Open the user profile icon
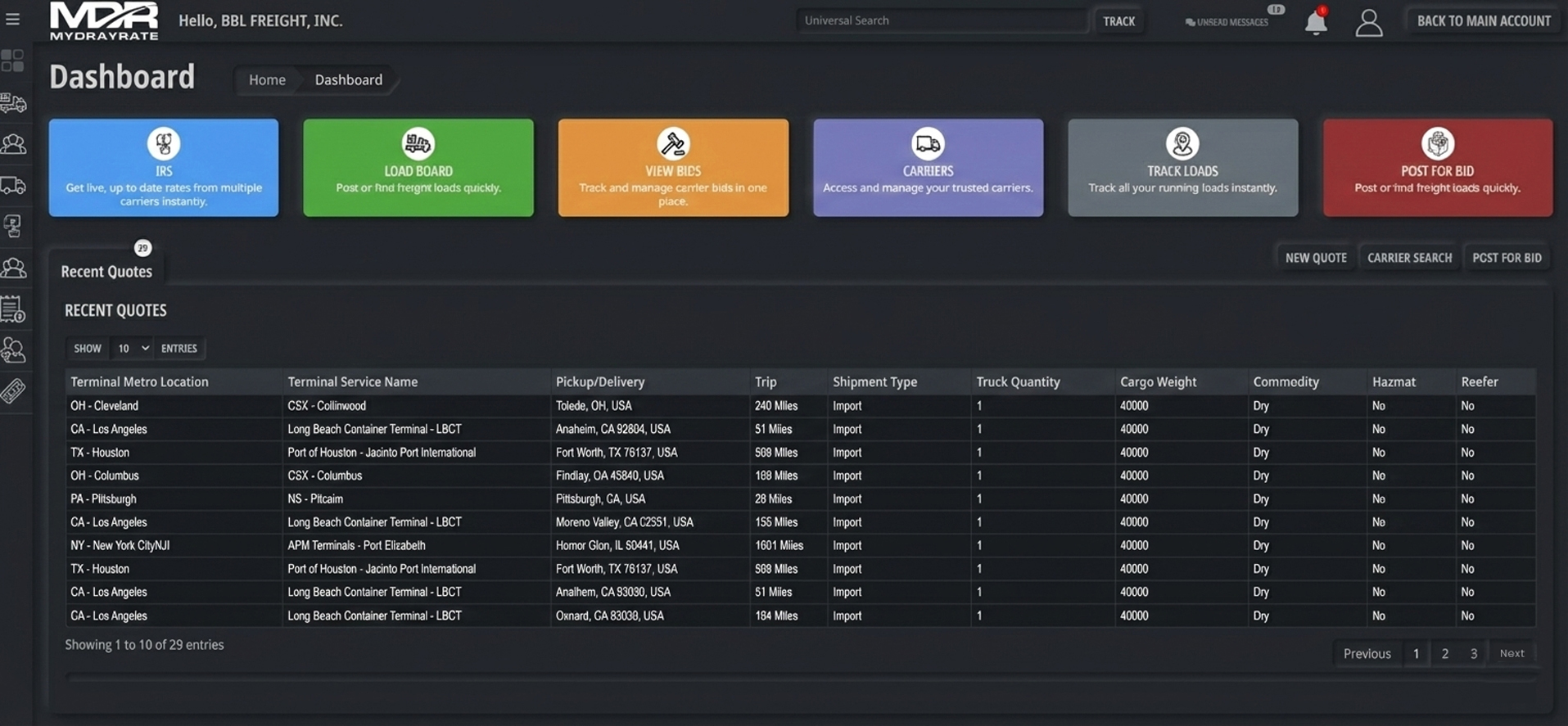Screen dimensions: 1568x726 1368,23
